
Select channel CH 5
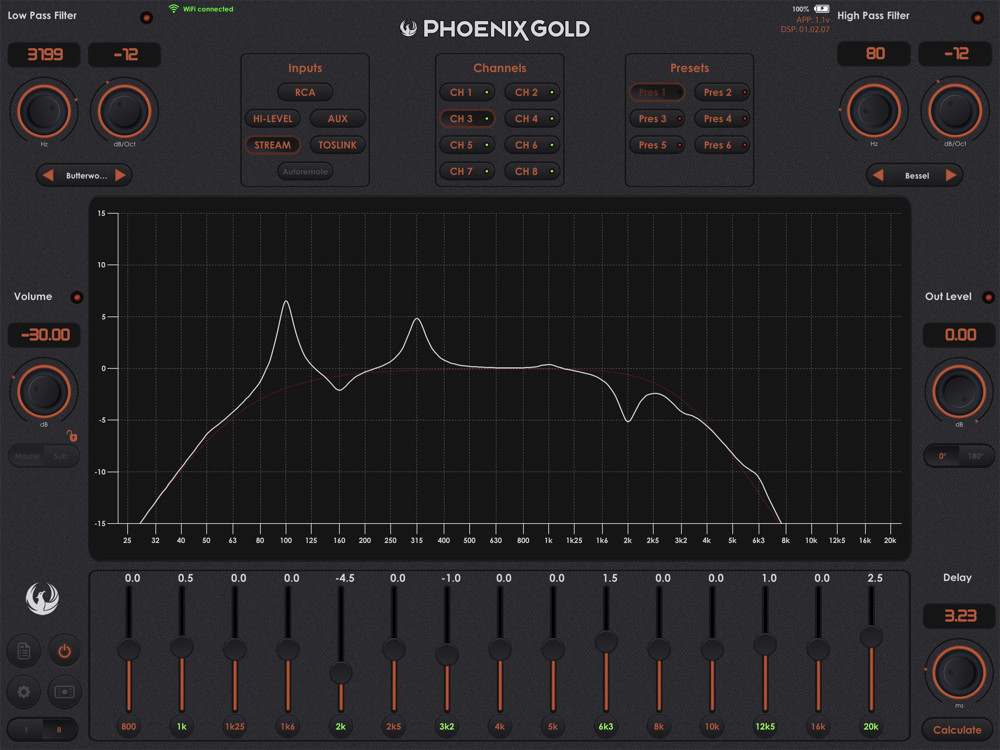(467, 145)
